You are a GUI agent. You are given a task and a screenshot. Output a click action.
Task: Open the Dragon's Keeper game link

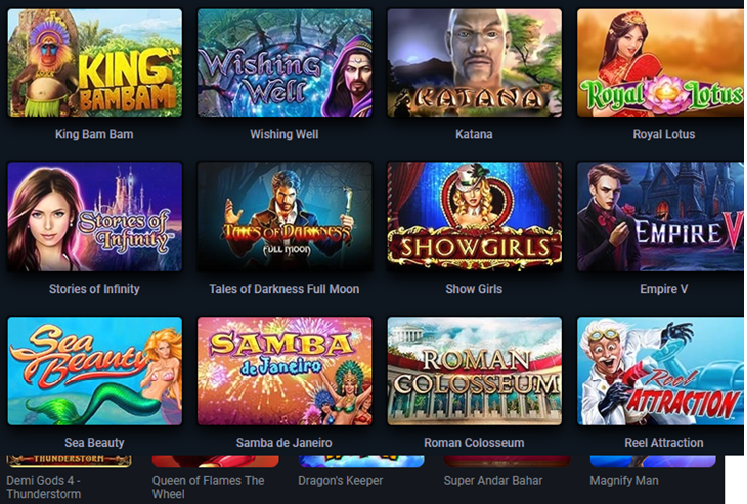341,481
